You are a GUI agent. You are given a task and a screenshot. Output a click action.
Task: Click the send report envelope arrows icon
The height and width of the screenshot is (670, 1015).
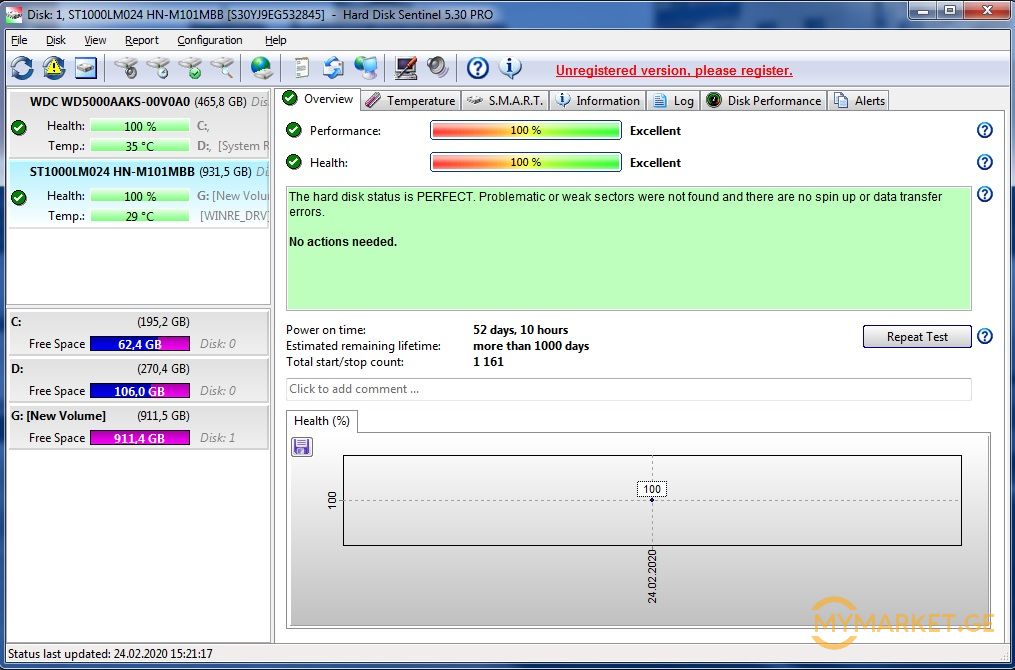coord(333,67)
